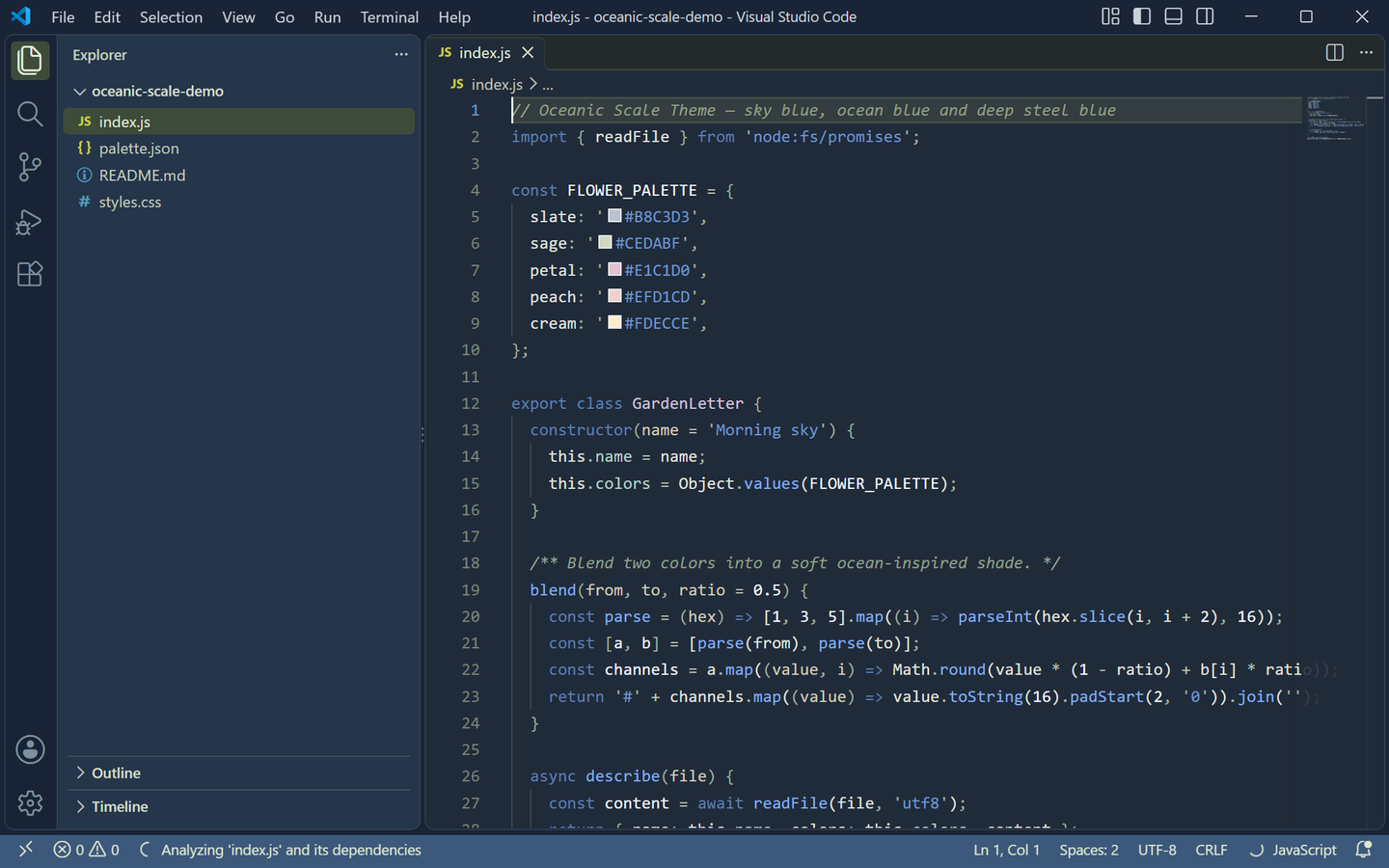This screenshot has height=868, width=1389.
Task: Click the split editor right icon
Action: pos(1335,53)
